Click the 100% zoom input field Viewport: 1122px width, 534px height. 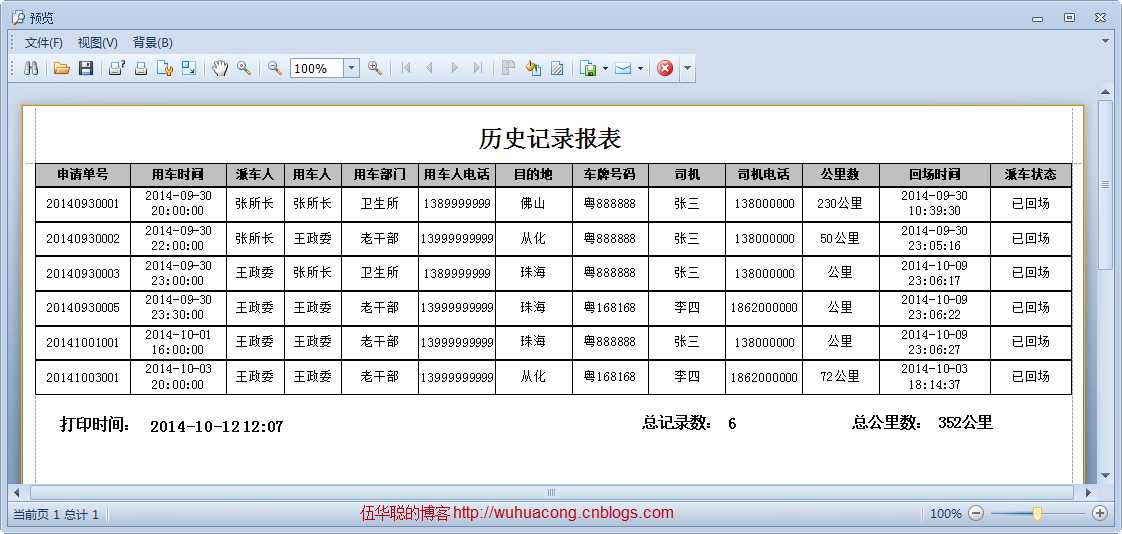click(x=317, y=69)
